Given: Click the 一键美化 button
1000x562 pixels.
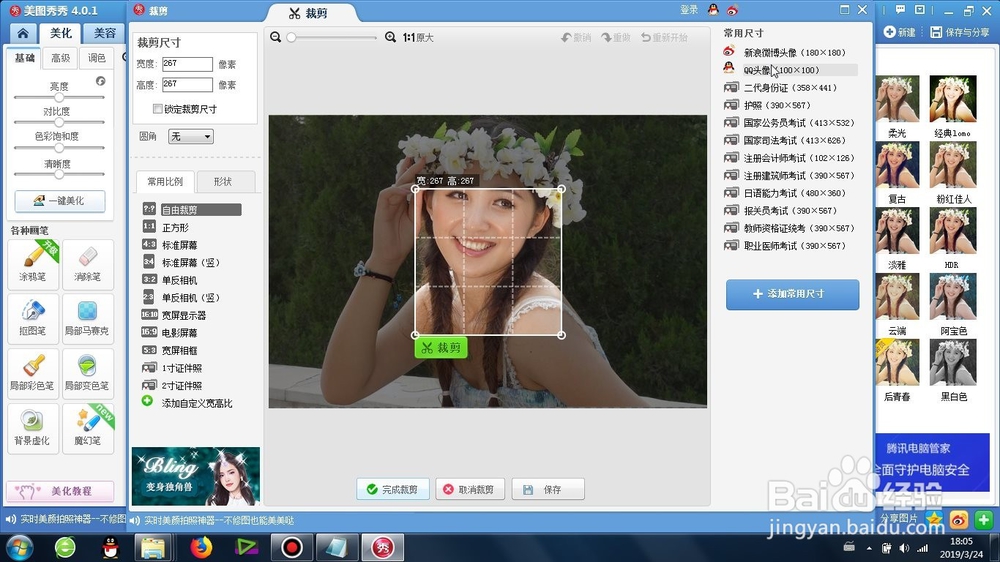Looking at the screenshot, I should [x=60, y=201].
